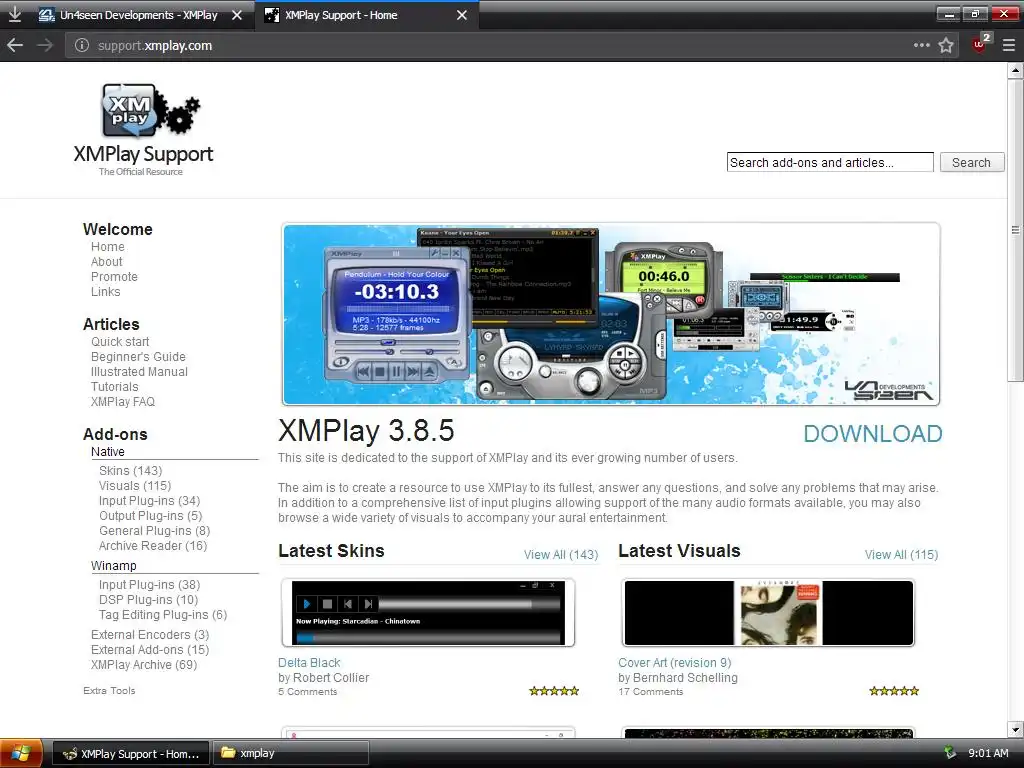
Task: Click the DOWNLOAD link
Action: [x=872, y=434]
